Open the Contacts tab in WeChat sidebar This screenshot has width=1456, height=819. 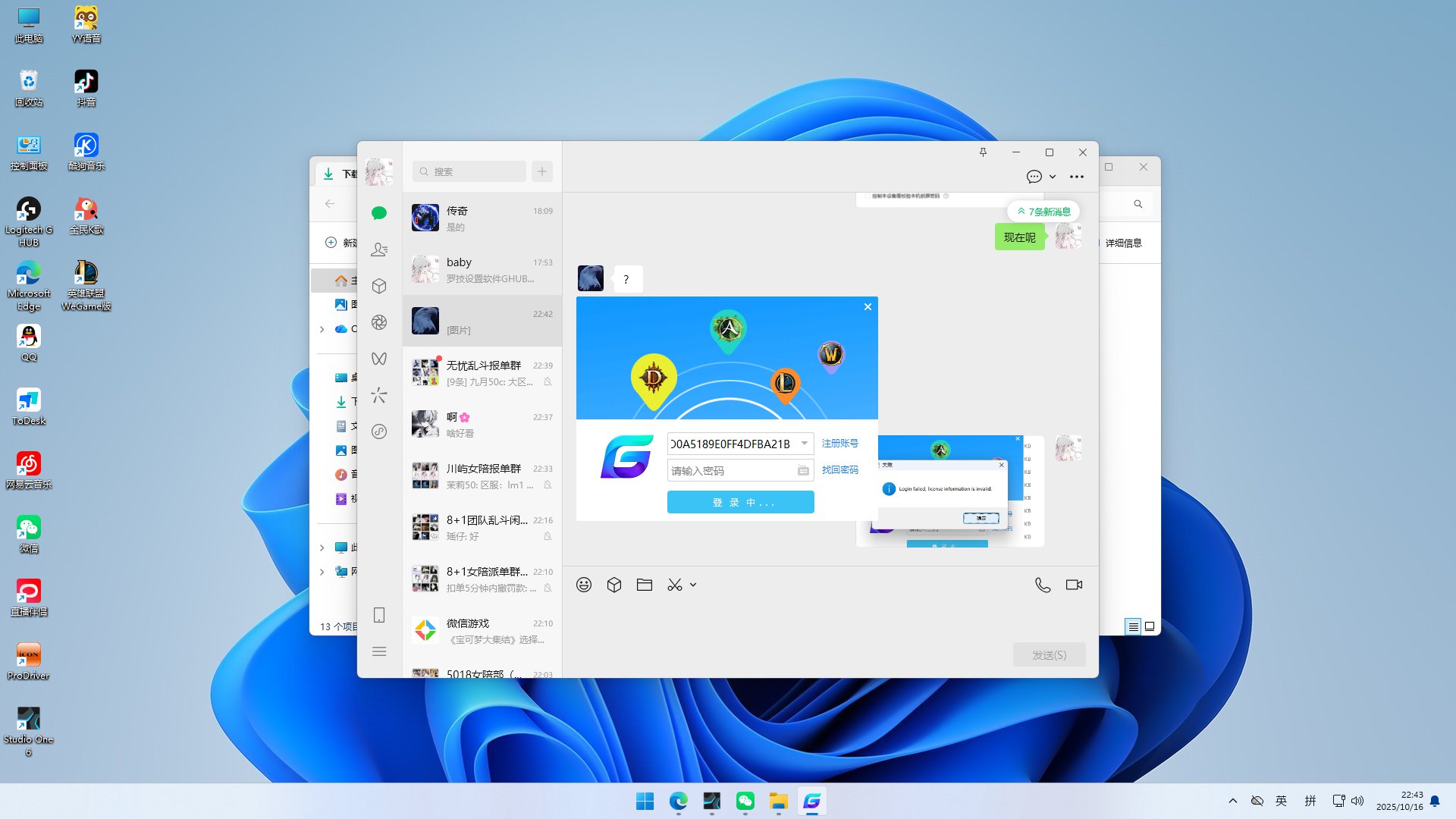pos(379,249)
